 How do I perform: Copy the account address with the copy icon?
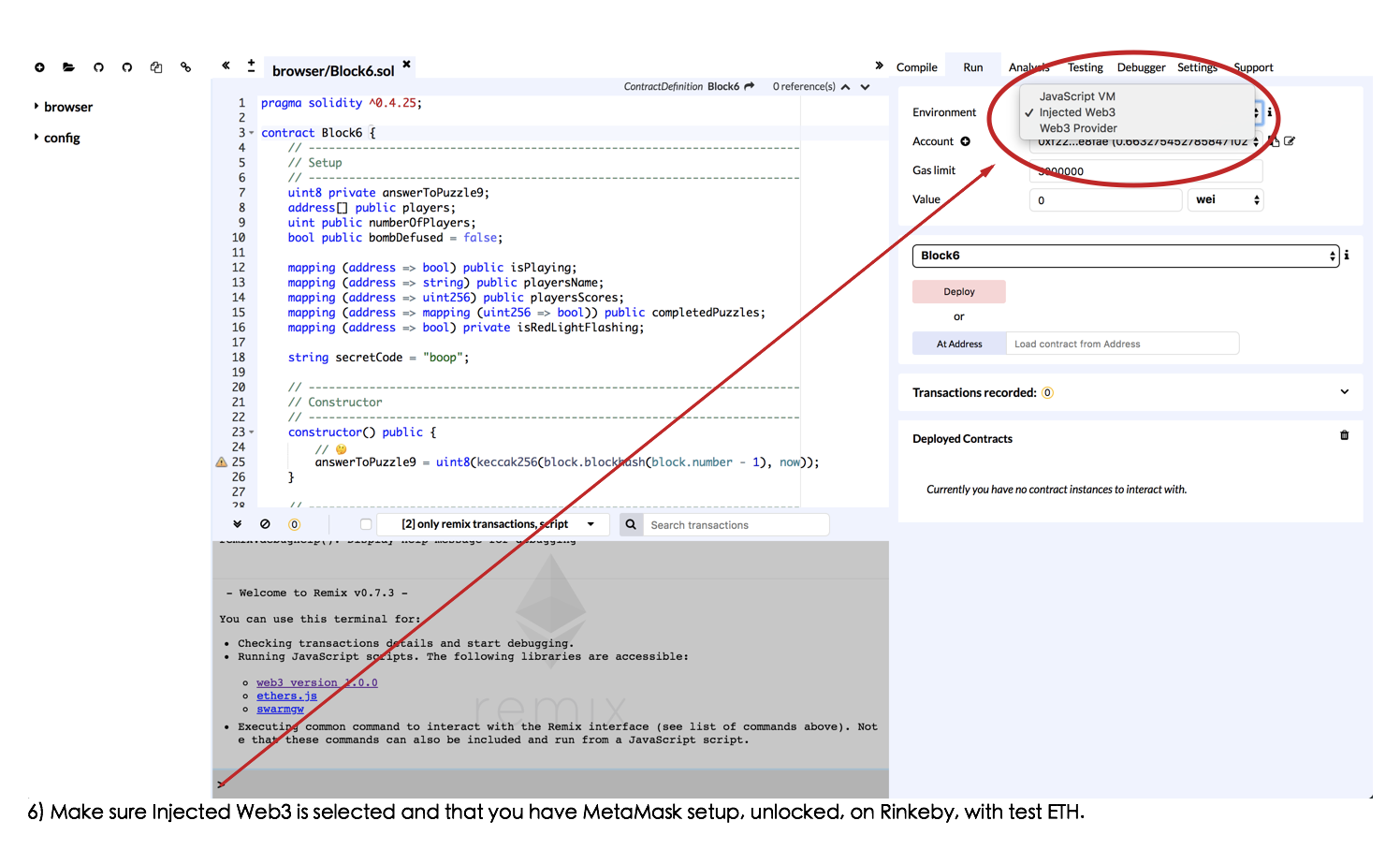pos(1274,141)
